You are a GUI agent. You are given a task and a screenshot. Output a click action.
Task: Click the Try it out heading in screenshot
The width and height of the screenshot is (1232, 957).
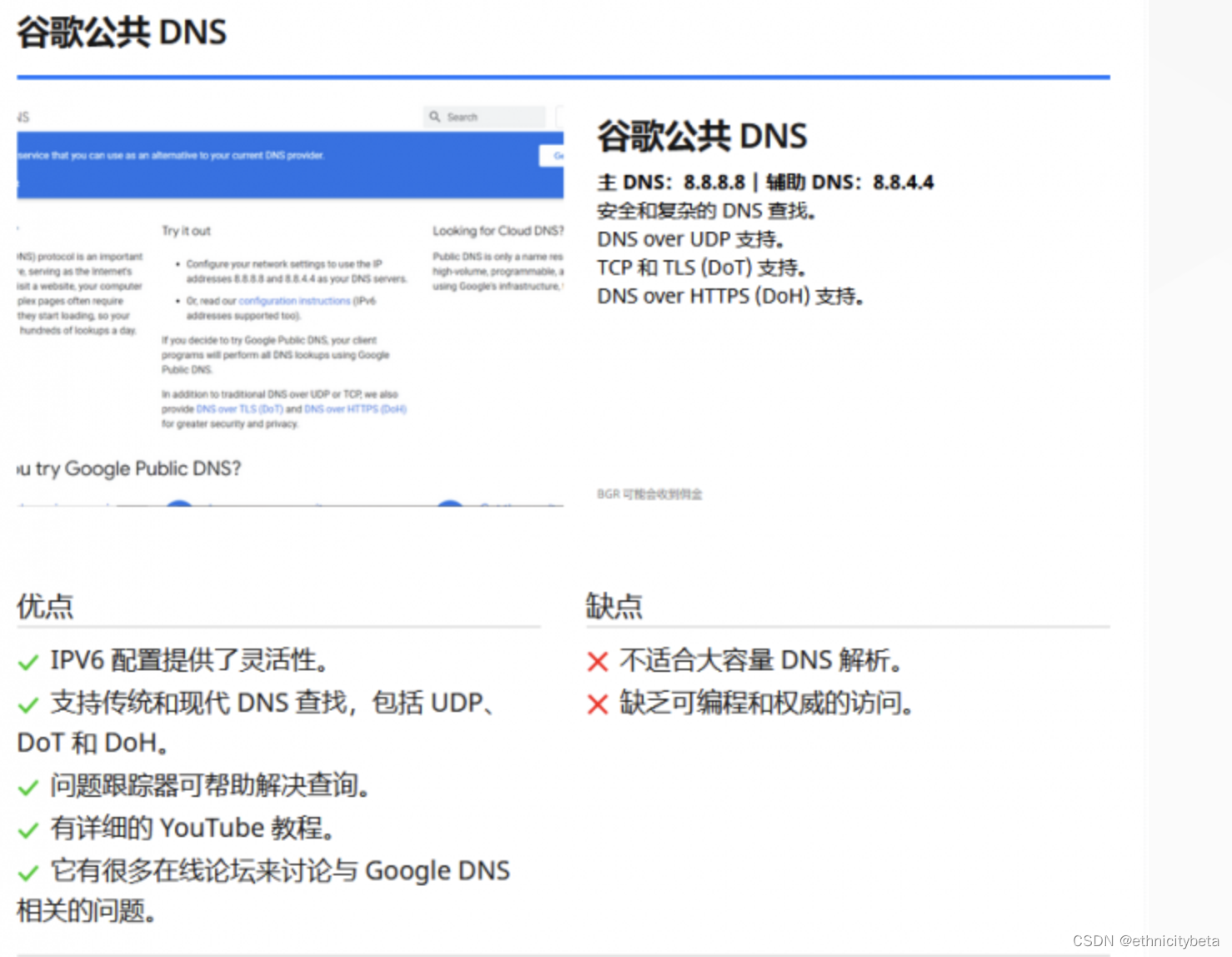pos(186,231)
